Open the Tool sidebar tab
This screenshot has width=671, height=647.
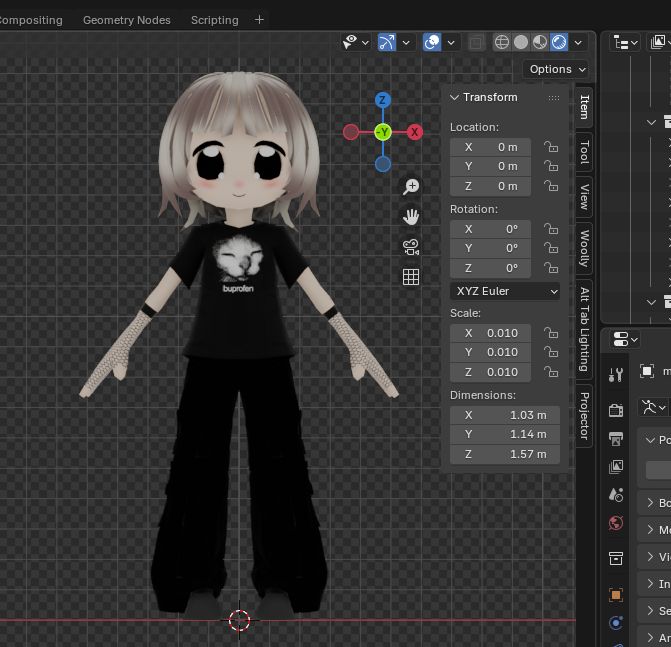[585, 152]
